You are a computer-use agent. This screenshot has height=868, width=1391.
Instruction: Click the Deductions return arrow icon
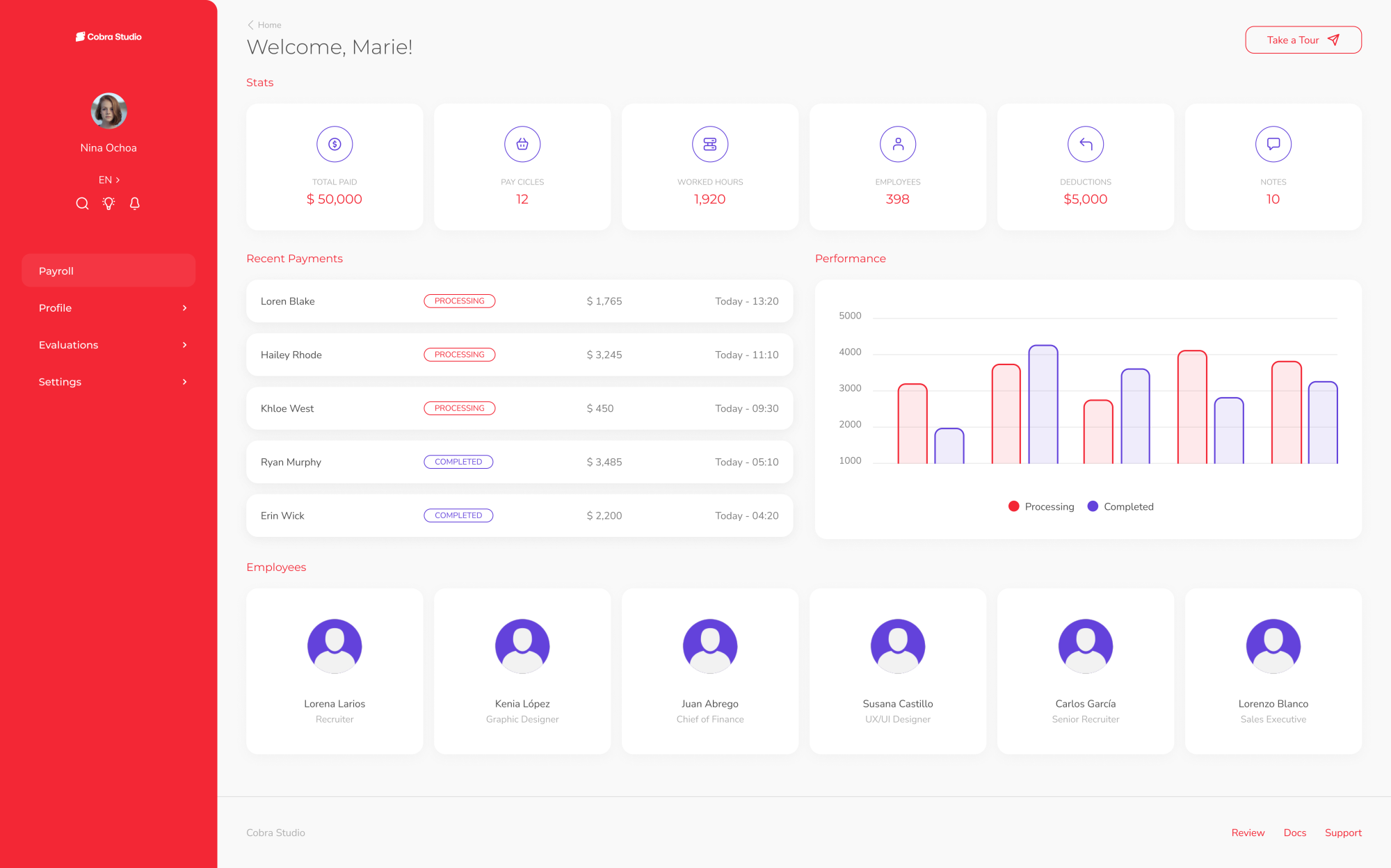(x=1086, y=144)
